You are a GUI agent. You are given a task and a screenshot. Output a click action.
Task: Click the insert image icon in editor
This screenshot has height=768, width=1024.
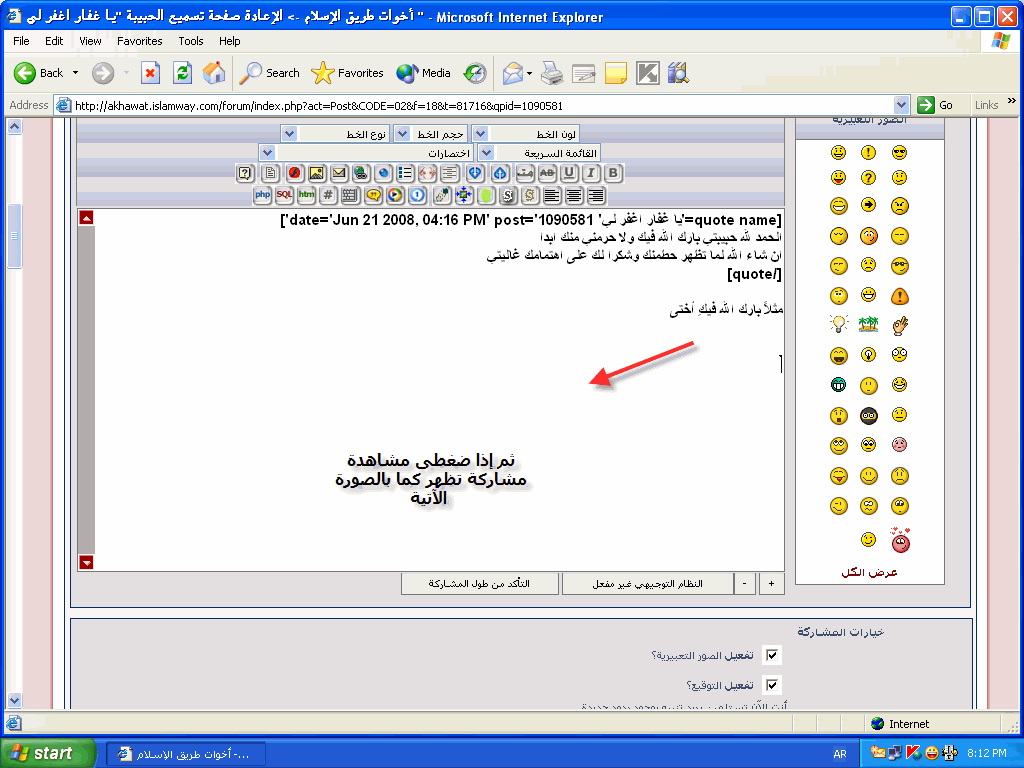(316, 173)
